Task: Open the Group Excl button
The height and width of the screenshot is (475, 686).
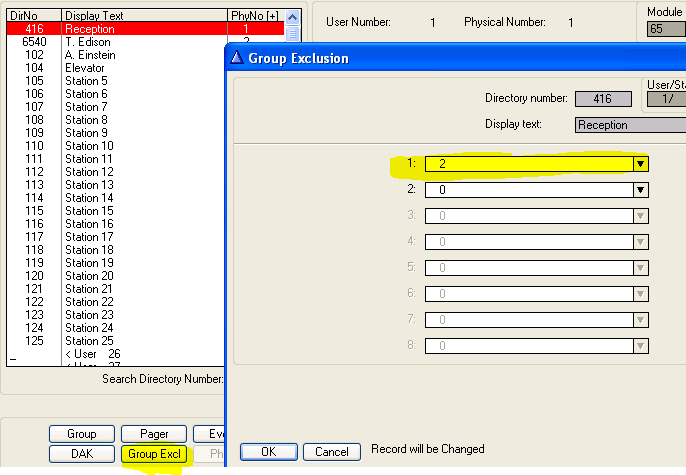Action: pos(154,454)
